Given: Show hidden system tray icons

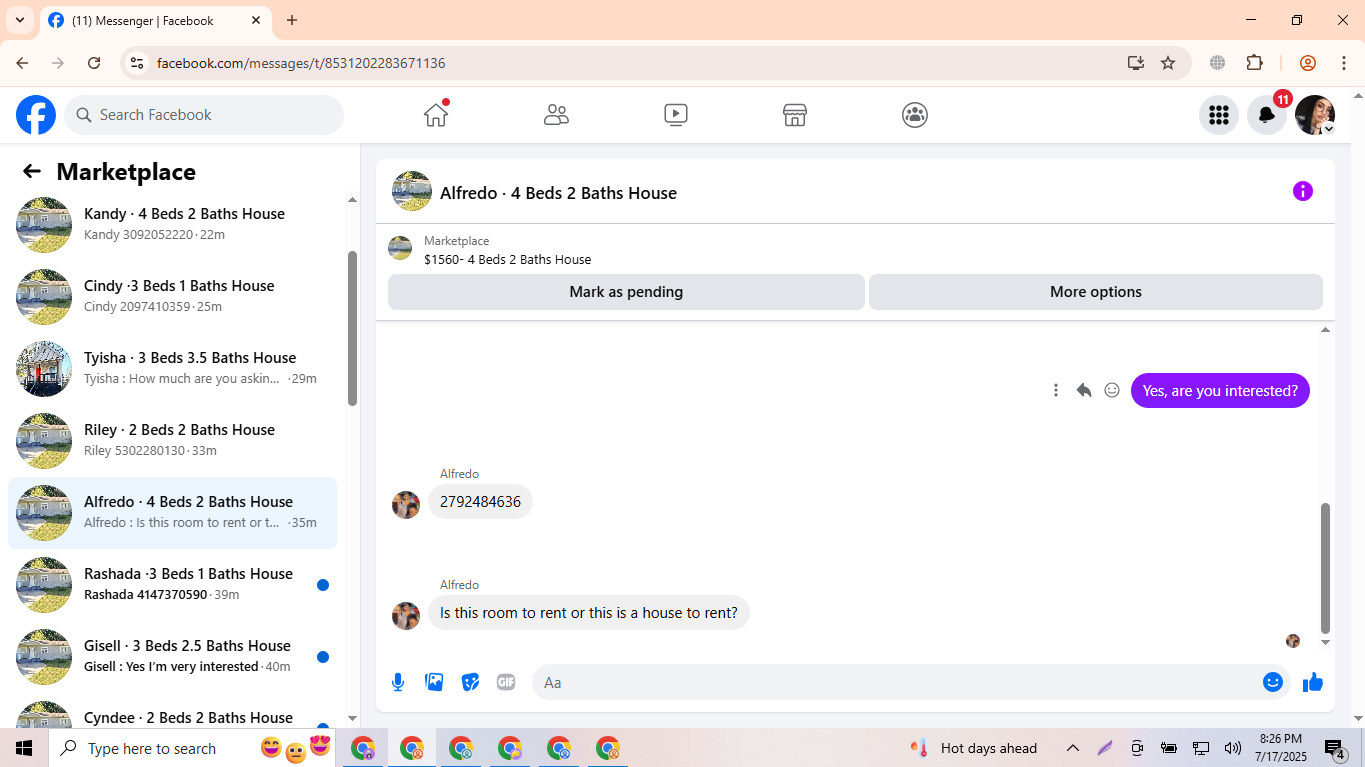Looking at the screenshot, I should (x=1073, y=748).
